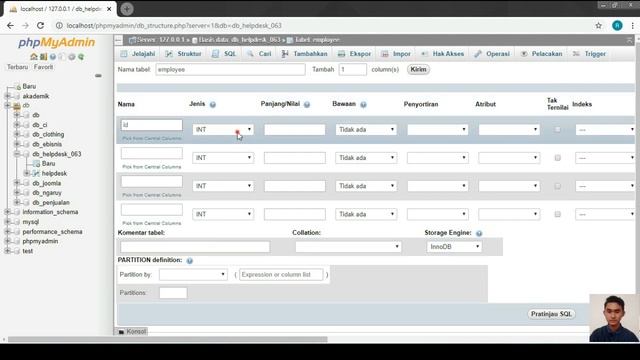Expand the mysql database node
This screenshot has width=640, height=360.
[7, 222]
